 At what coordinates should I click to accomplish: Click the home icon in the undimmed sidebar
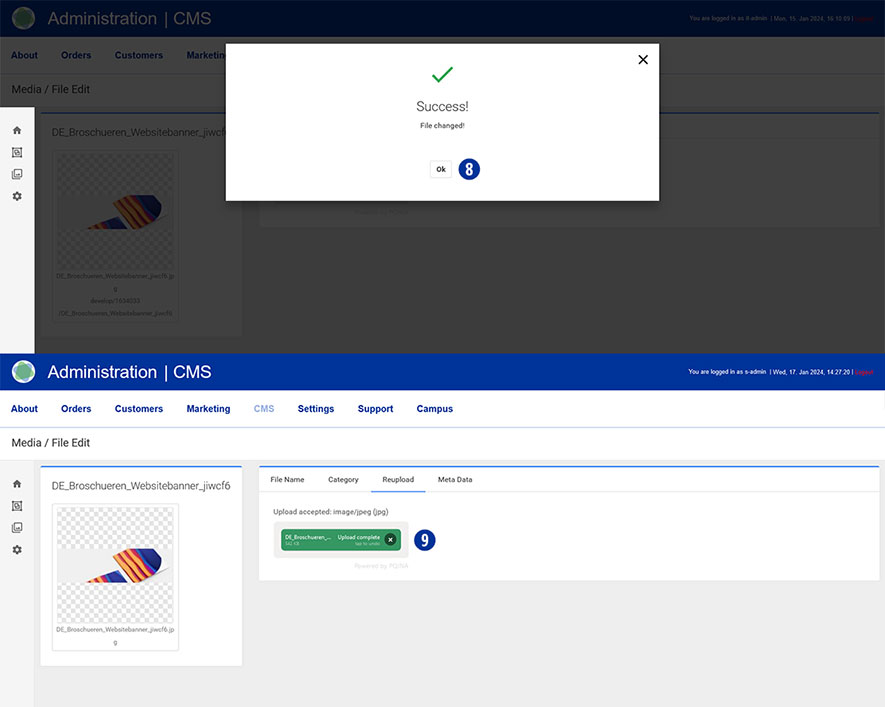coord(17,484)
